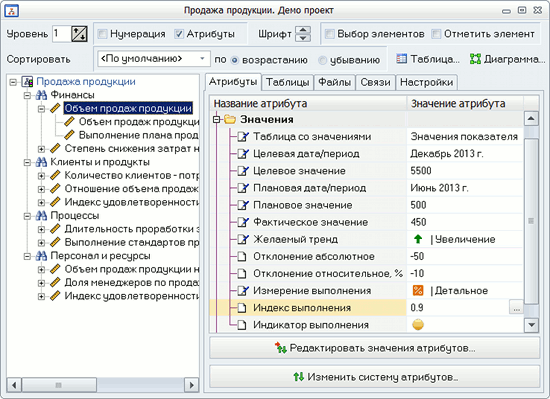
Task: Uncheck the Атрибуты checkbox
Action: point(179,34)
